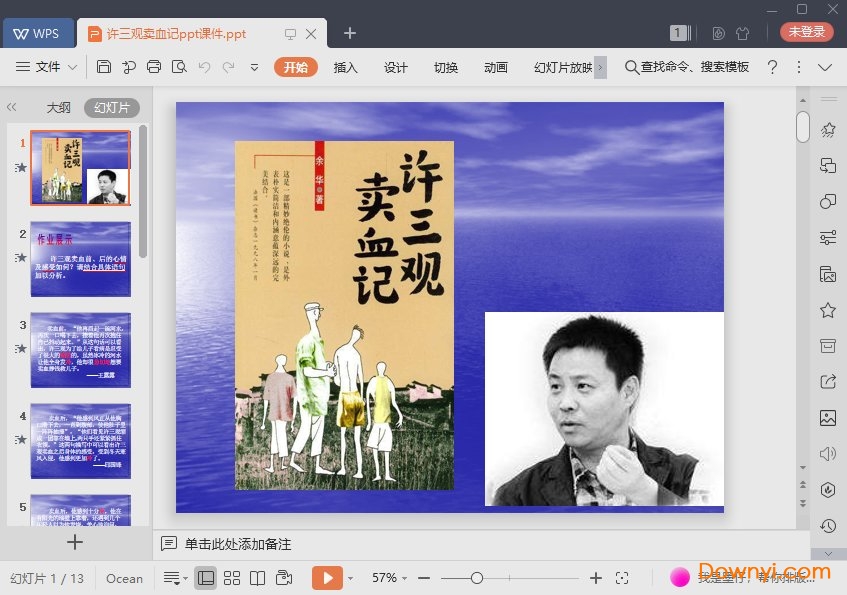This screenshot has height=595, width=847.
Task: Open the quick access toolbar customization dropdown
Action: coord(252,67)
